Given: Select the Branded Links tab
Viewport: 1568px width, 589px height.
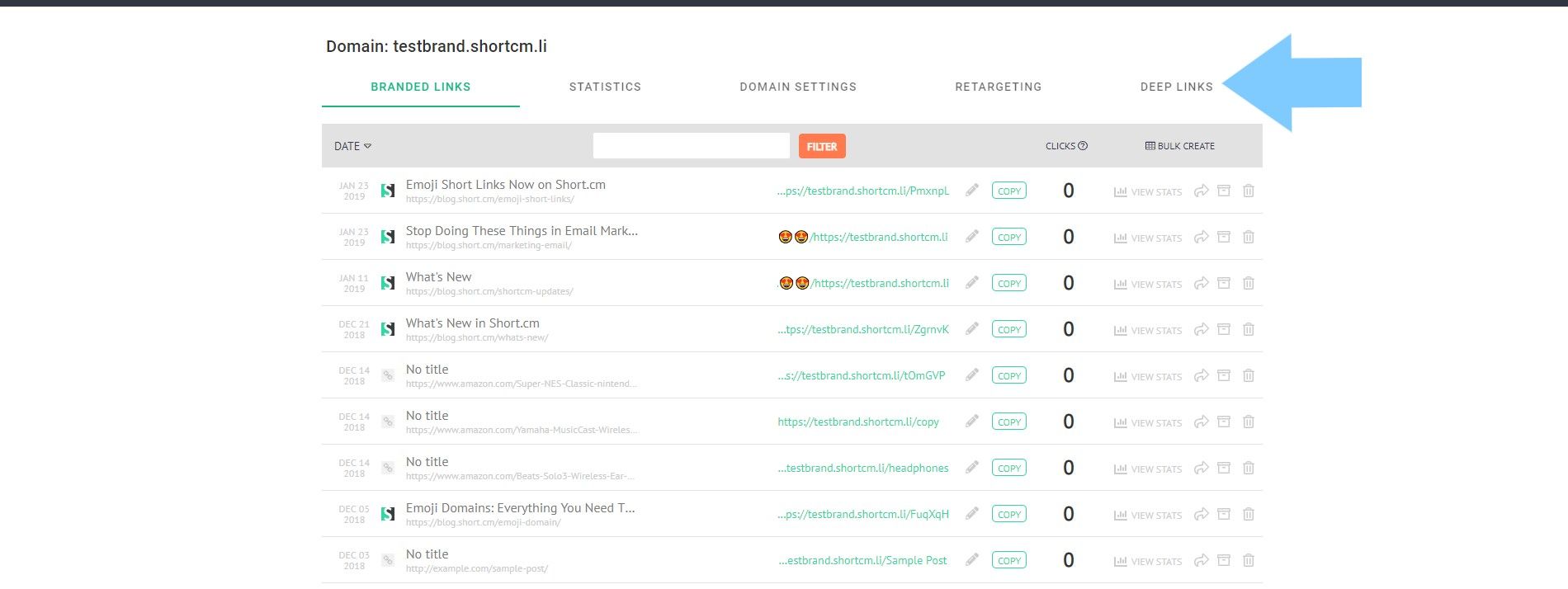Looking at the screenshot, I should coord(421,87).
